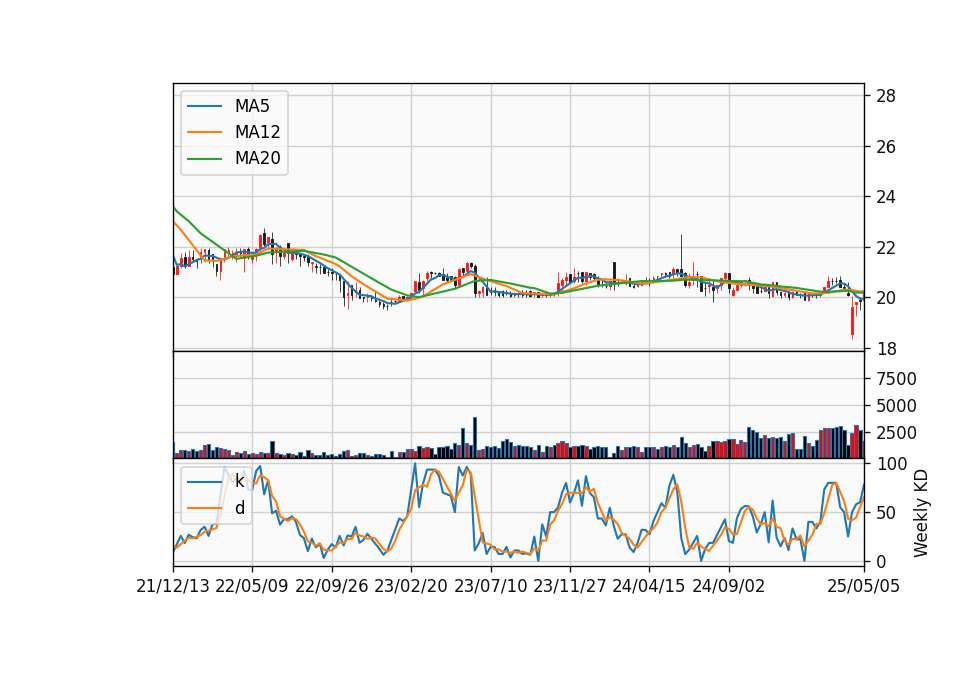Click the price axis value 26
This screenshot has height=690, width=960.
[886, 147]
